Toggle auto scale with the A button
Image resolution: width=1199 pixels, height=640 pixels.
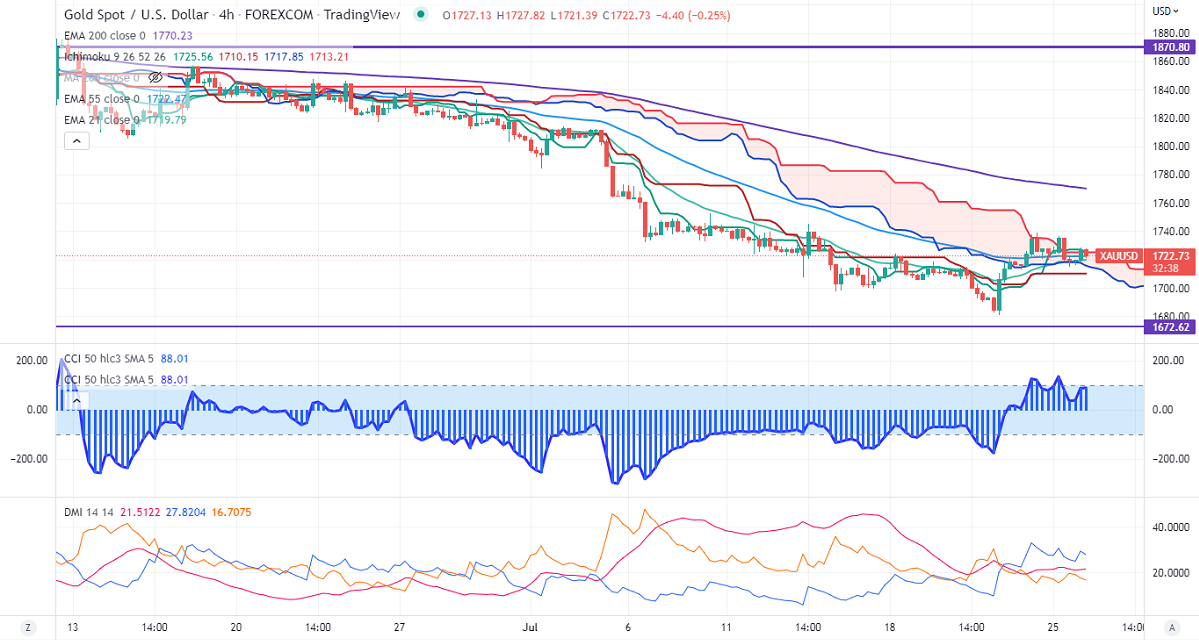(x=1172, y=627)
